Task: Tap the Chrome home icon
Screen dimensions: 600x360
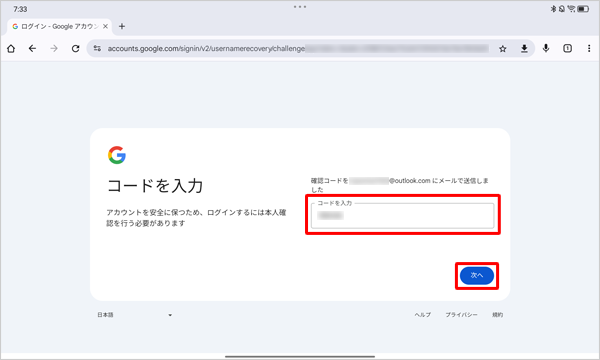Action: pyautogui.click(x=11, y=49)
